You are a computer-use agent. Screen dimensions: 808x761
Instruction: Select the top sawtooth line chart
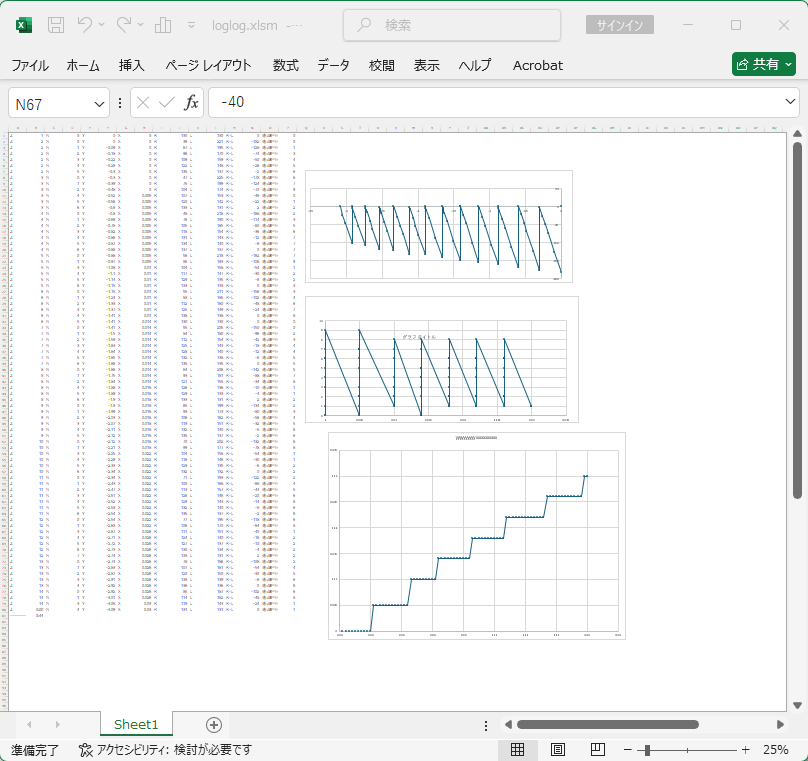click(x=439, y=226)
